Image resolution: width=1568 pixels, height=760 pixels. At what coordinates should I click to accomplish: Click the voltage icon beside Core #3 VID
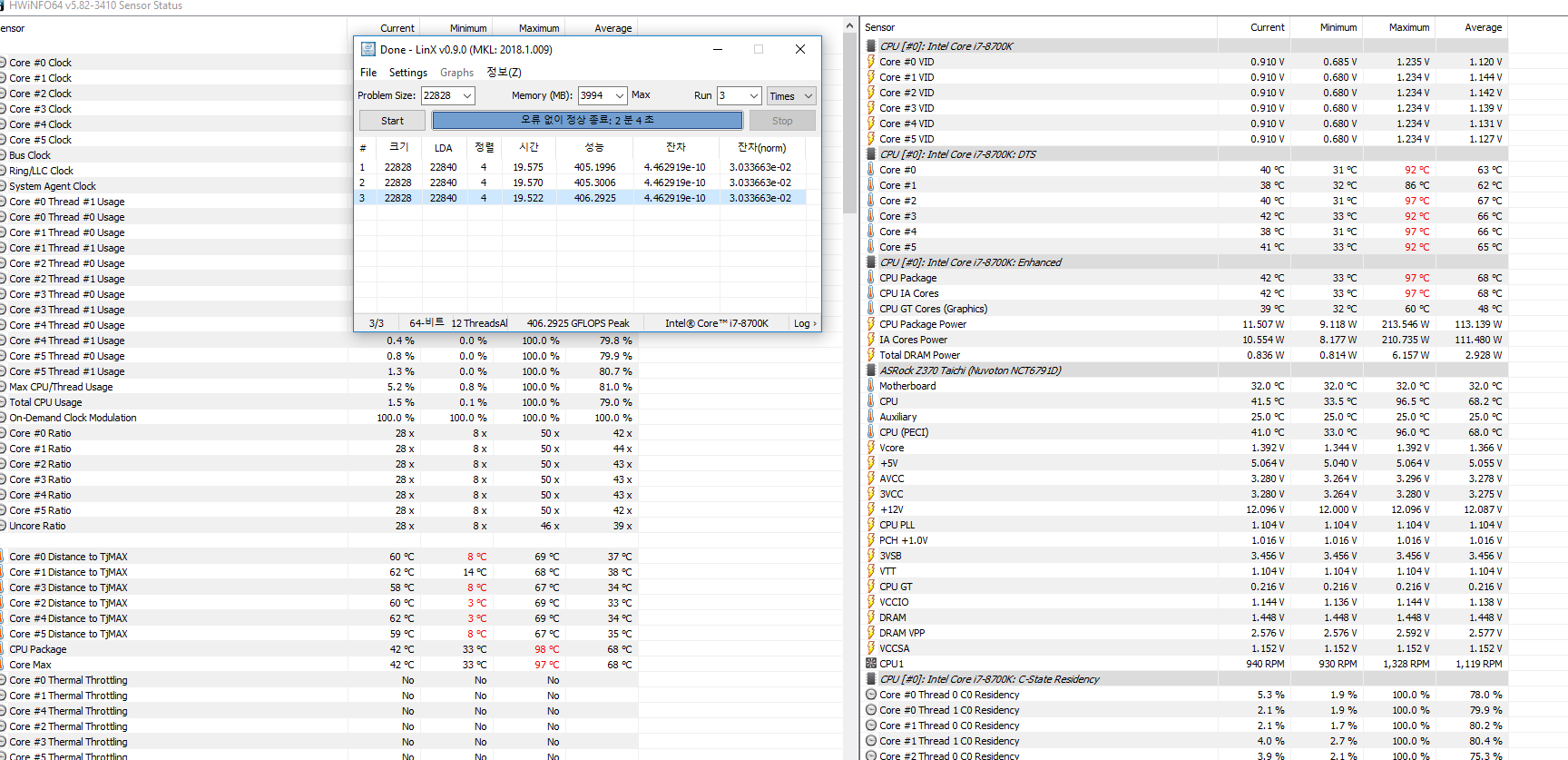pos(871,108)
